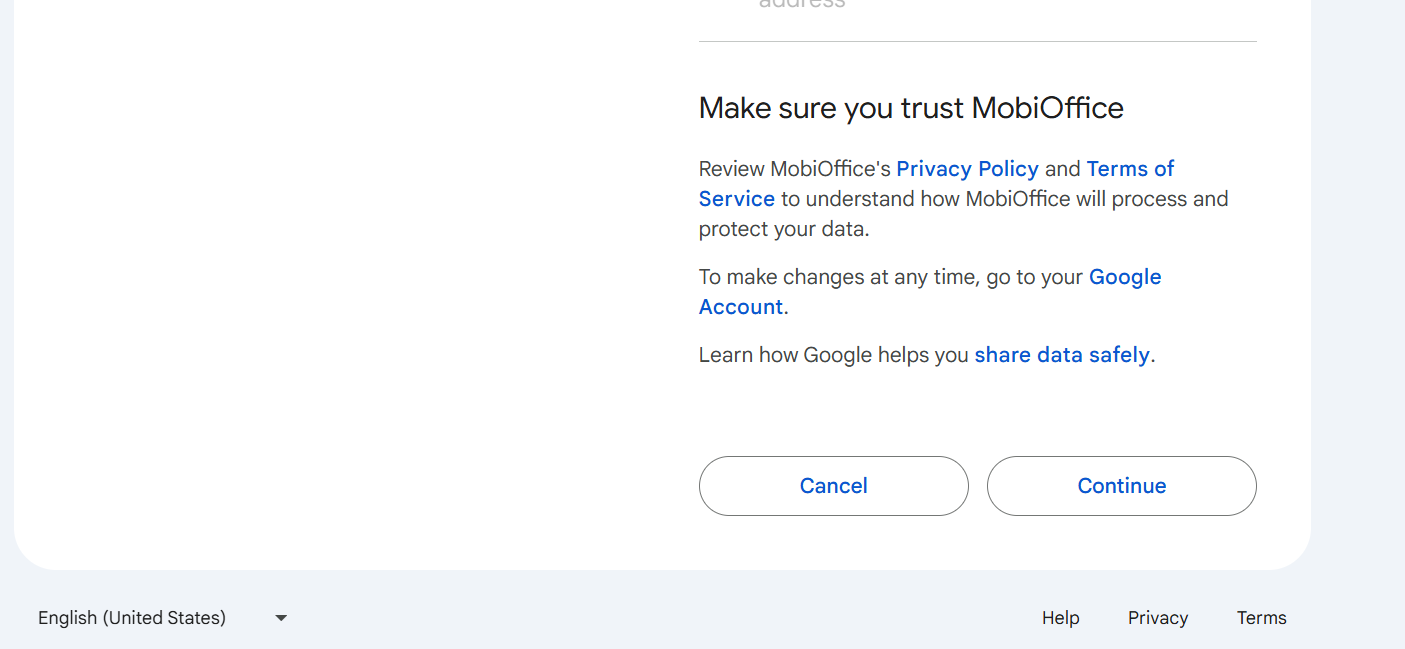Image resolution: width=1405 pixels, height=649 pixels.
Task: Expand the language dropdown arrow
Action: 281,618
